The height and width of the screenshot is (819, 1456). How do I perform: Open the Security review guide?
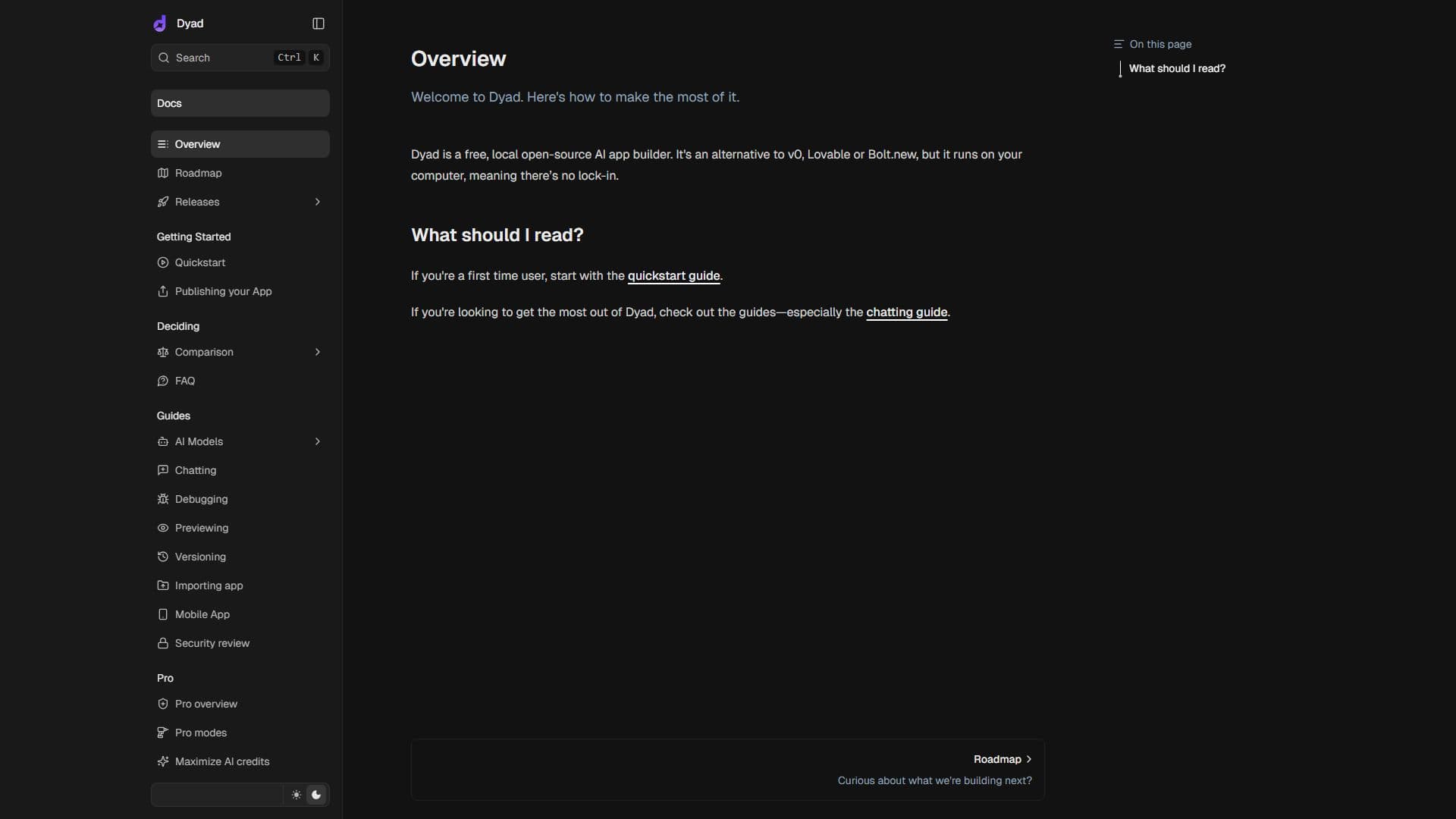pyautogui.click(x=240, y=643)
